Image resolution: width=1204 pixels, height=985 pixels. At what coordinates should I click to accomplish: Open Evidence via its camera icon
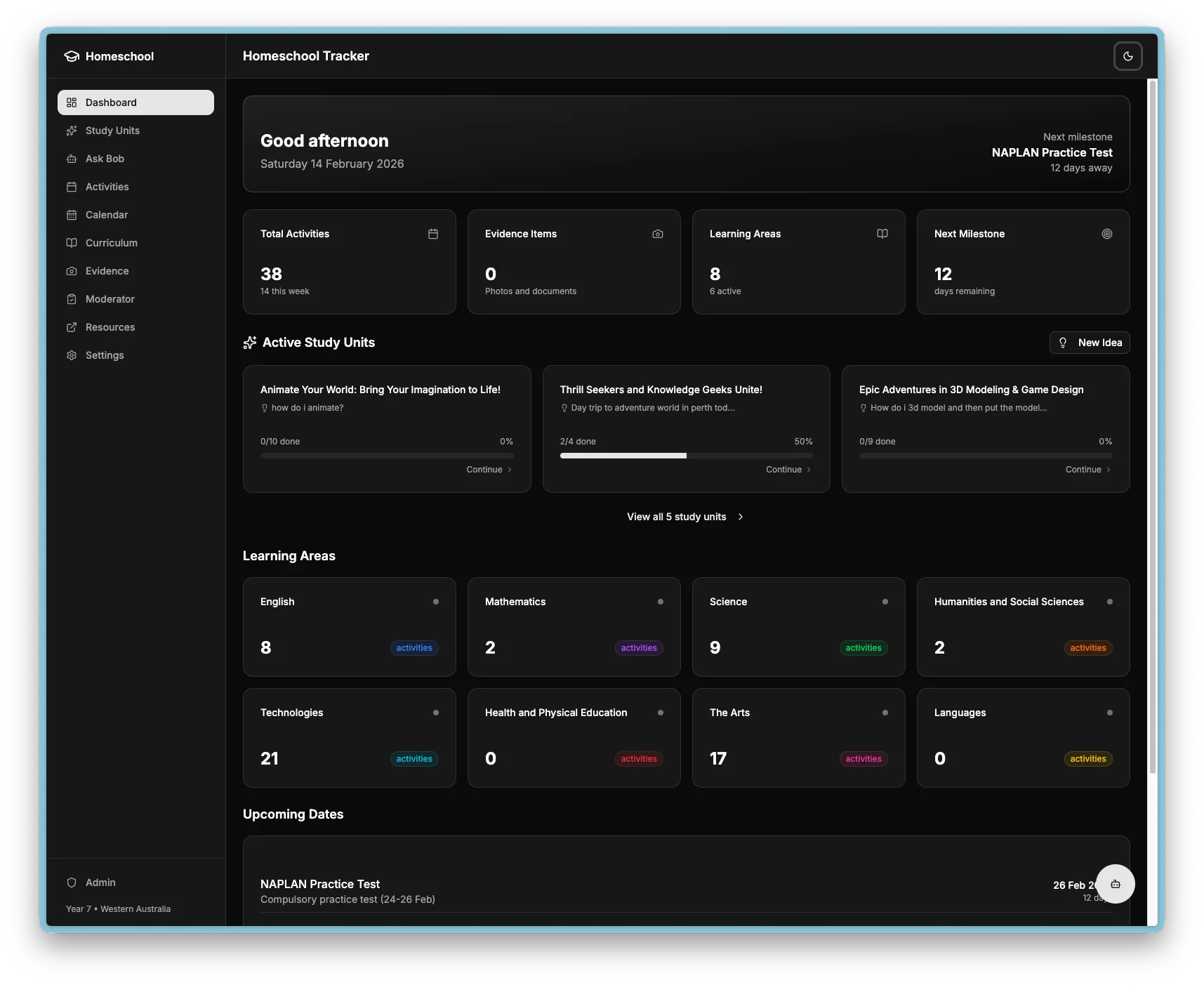click(x=72, y=271)
